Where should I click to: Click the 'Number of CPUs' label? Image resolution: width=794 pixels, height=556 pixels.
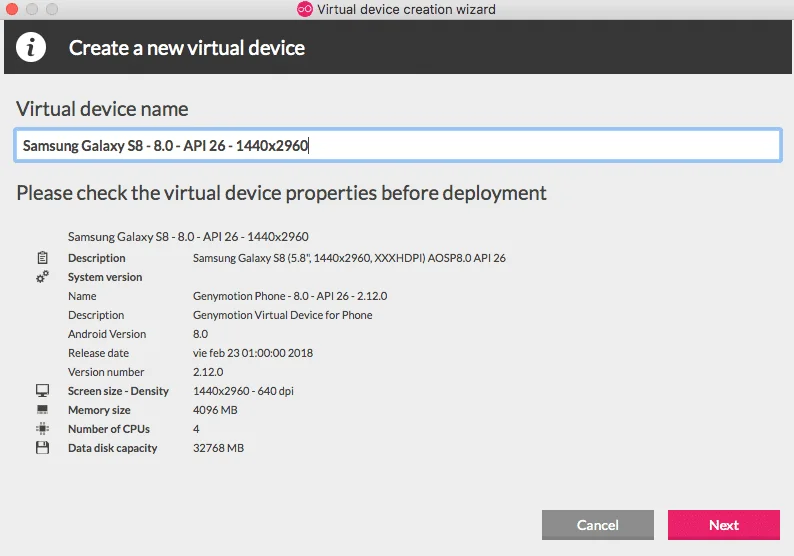point(109,429)
